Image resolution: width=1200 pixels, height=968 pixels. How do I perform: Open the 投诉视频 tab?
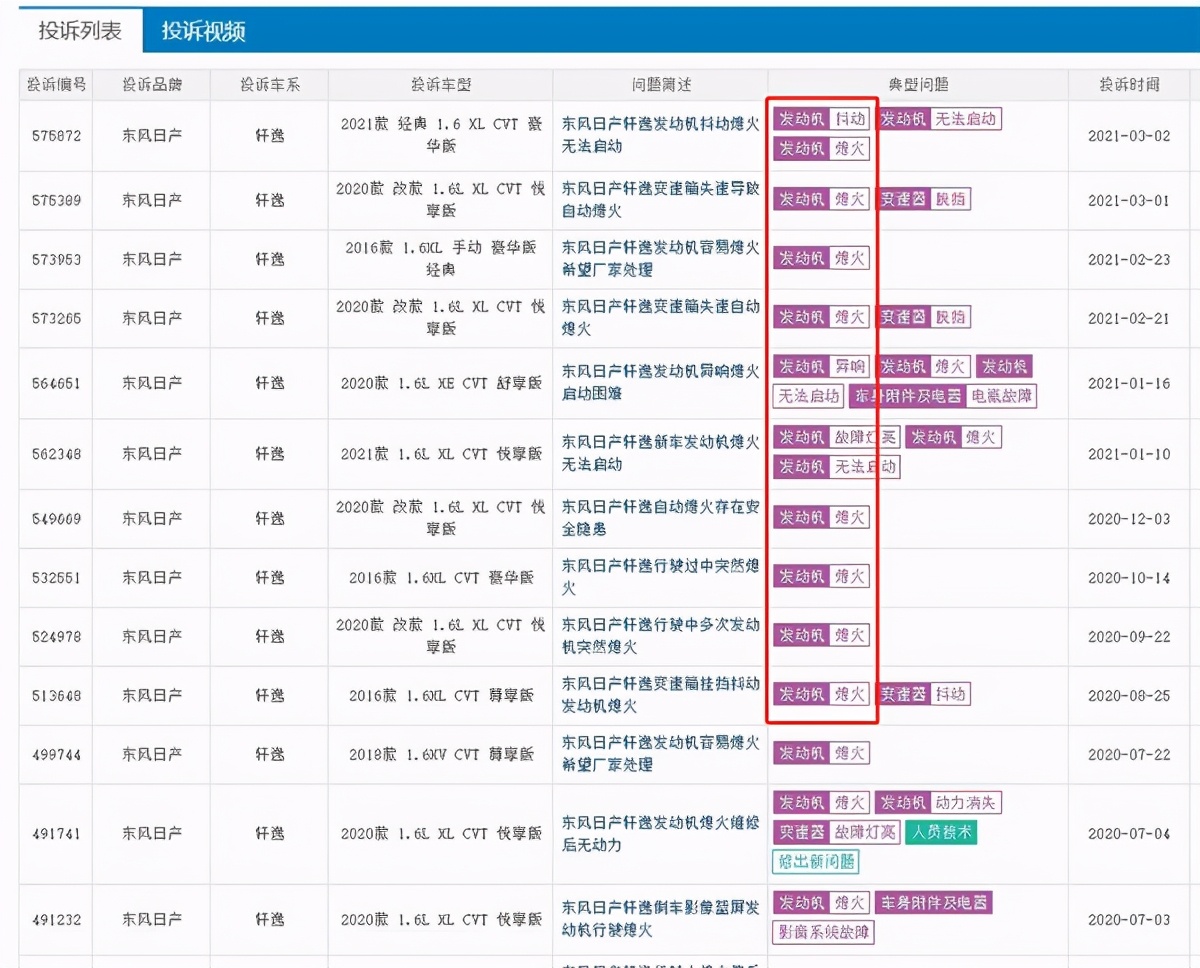[204, 31]
